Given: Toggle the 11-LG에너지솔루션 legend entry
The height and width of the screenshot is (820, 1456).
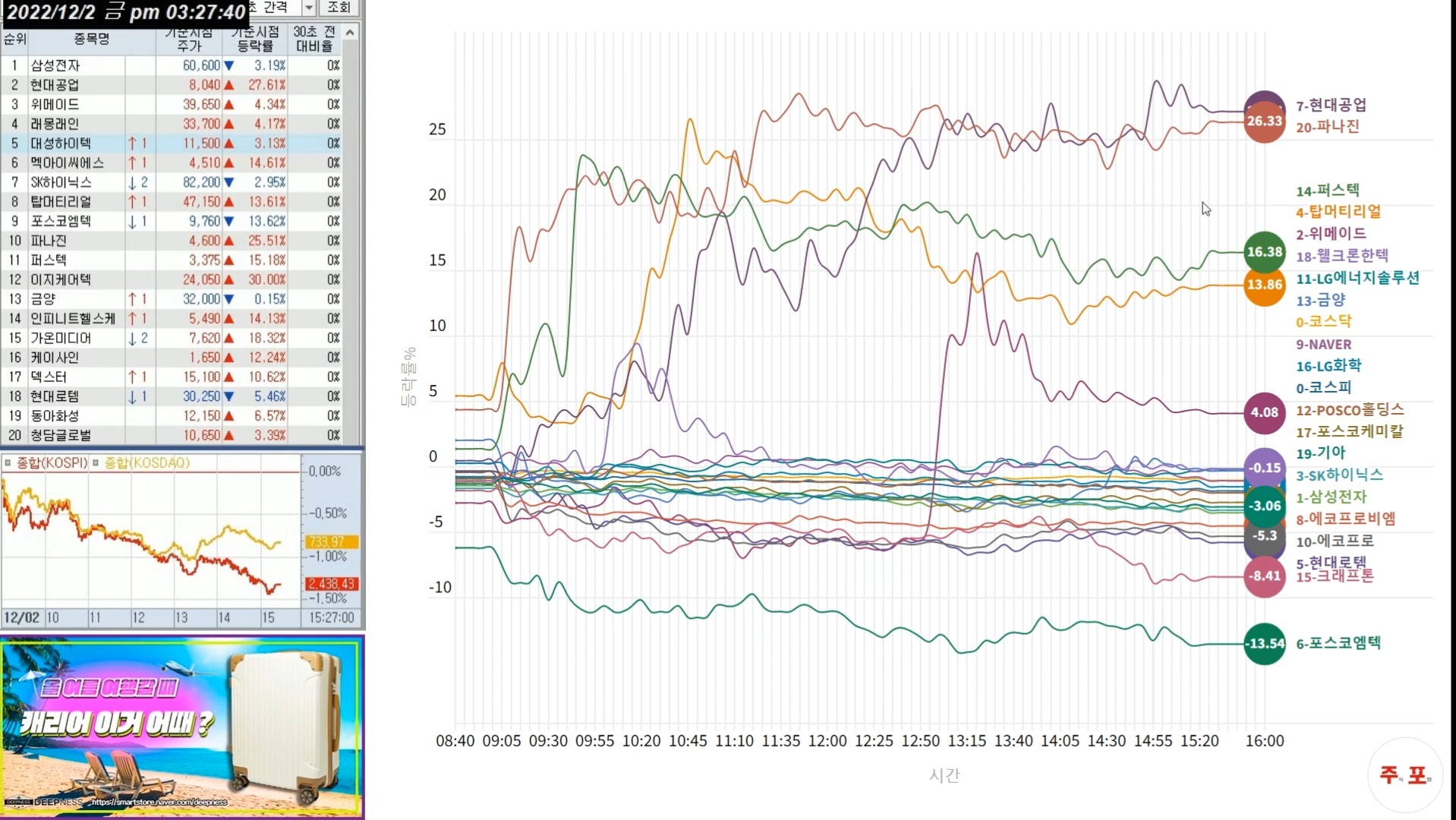Looking at the screenshot, I should click(1357, 278).
